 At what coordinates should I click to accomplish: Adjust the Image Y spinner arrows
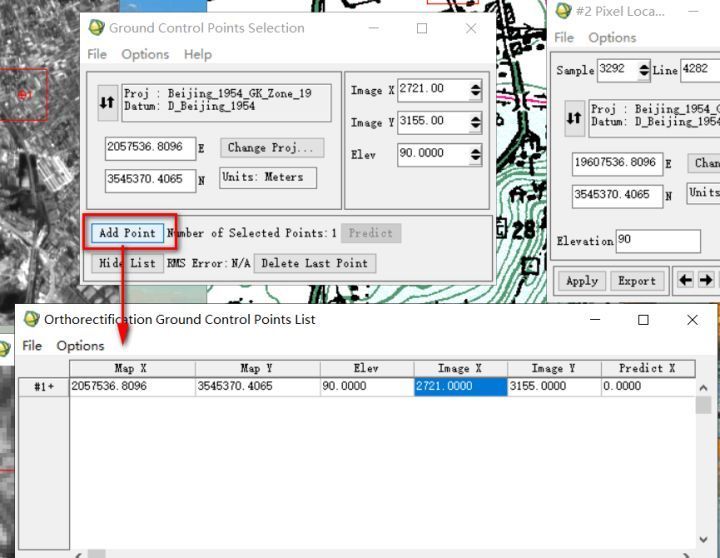pos(476,123)
